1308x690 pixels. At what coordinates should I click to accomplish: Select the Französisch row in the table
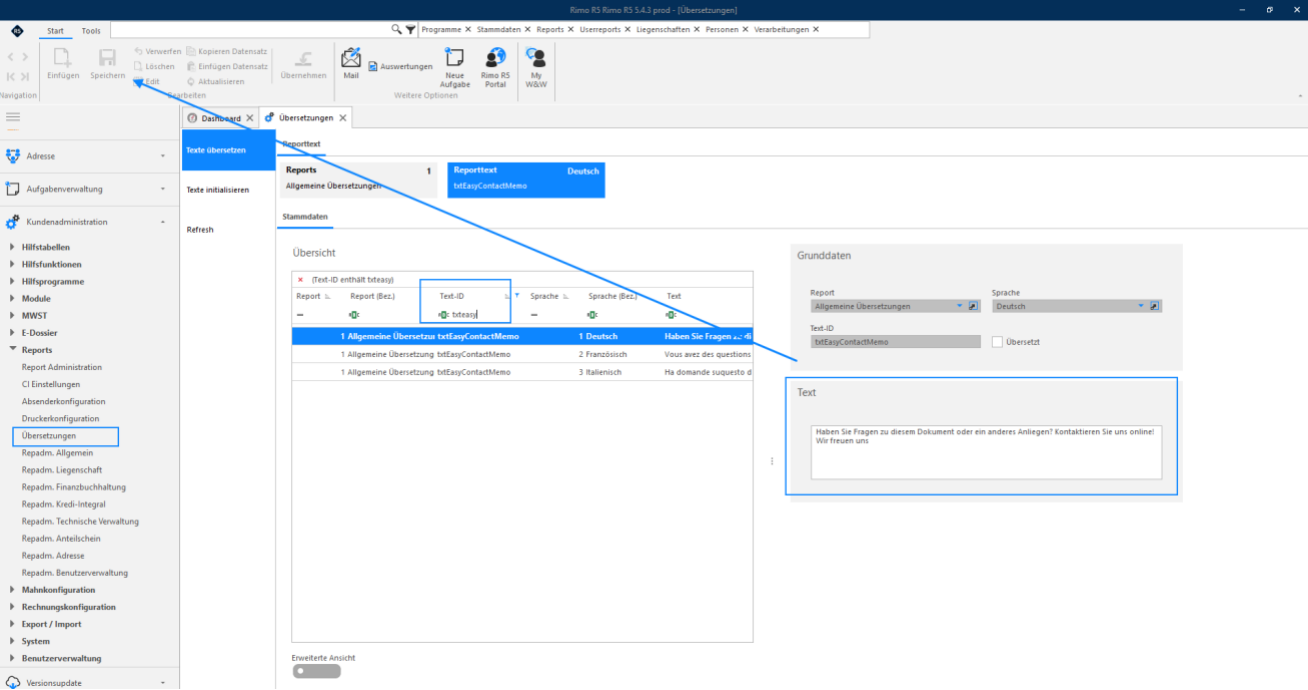tap(522, 354)
